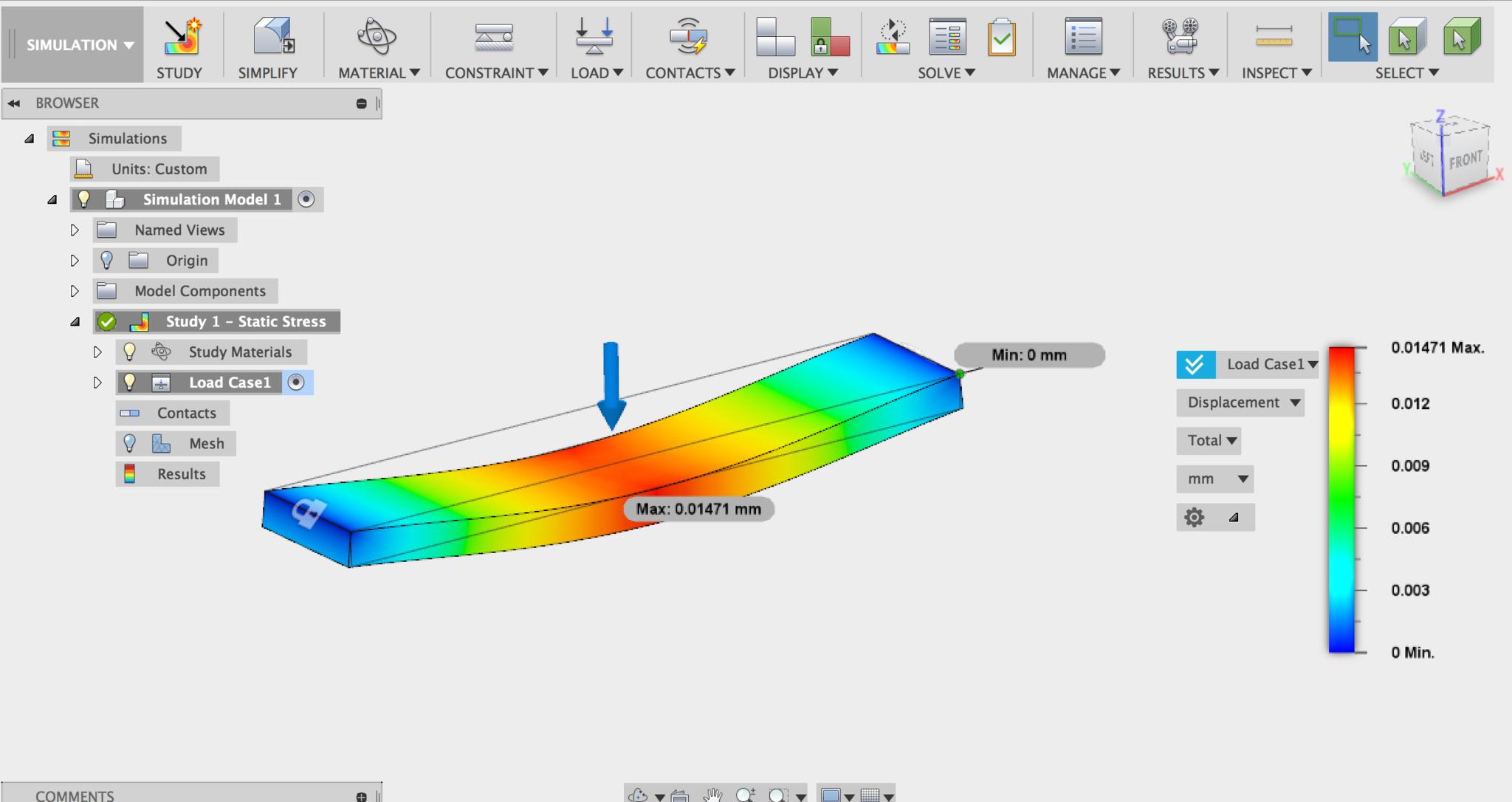1512x802 pixels.
Task: Uncheck the blue Load Case1 legend checkbox
Action: tap(1195, 364)
